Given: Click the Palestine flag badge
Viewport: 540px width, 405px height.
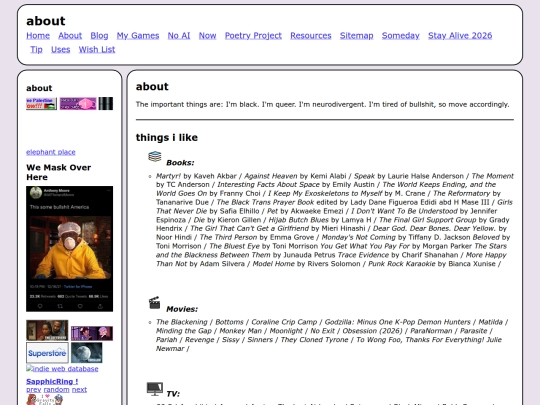Looking at the screenshot, I should pyautogui.click(x=41, y=104).
